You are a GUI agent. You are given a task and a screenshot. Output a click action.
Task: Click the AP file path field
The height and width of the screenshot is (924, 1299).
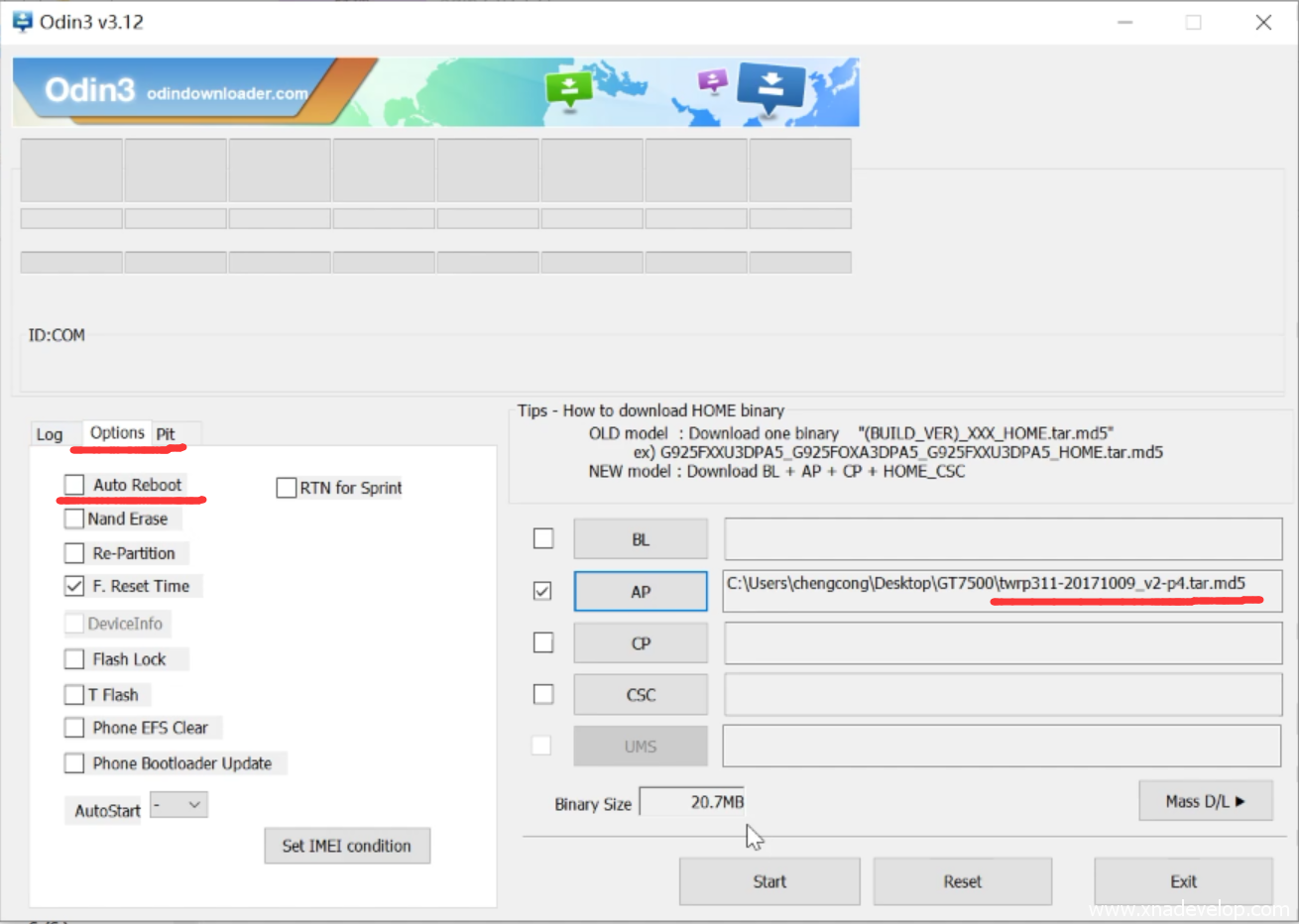1003,591
